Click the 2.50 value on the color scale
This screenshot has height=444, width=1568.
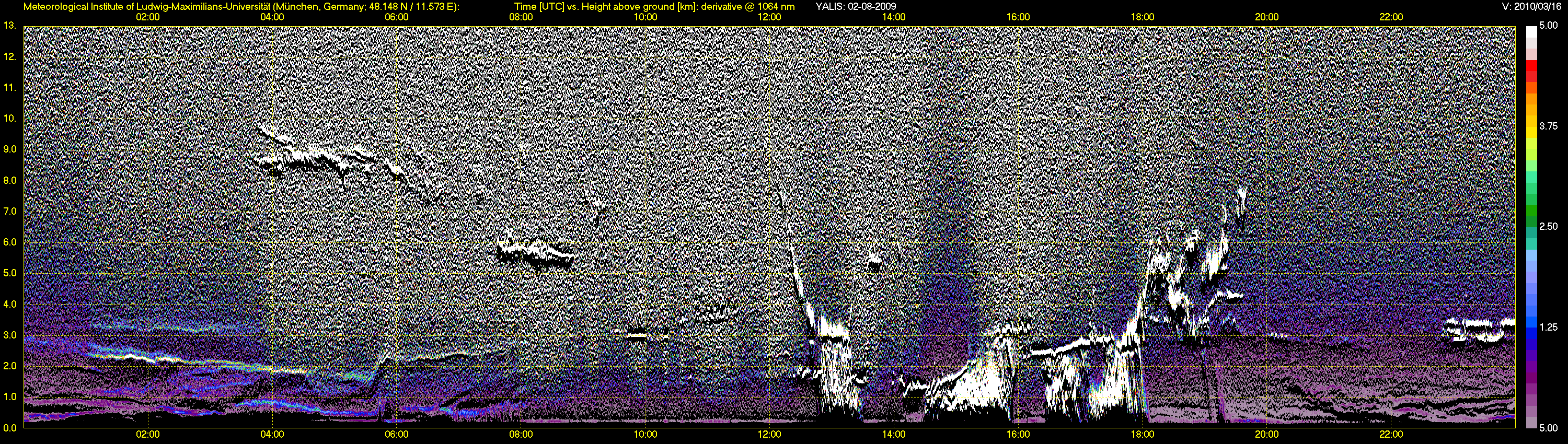[1549, 227]
